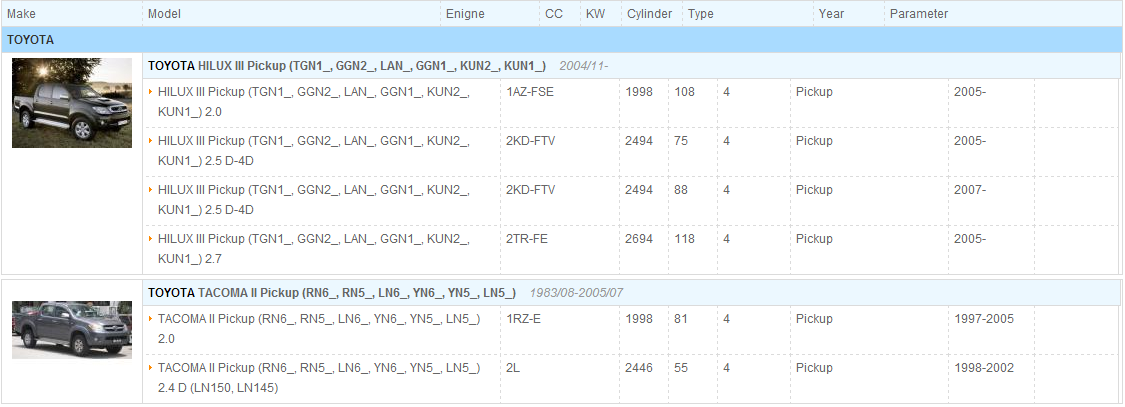Viewport: 1125px width, 407px height.
Task: Select year range 1998-2002
Action: pos(984,368)
